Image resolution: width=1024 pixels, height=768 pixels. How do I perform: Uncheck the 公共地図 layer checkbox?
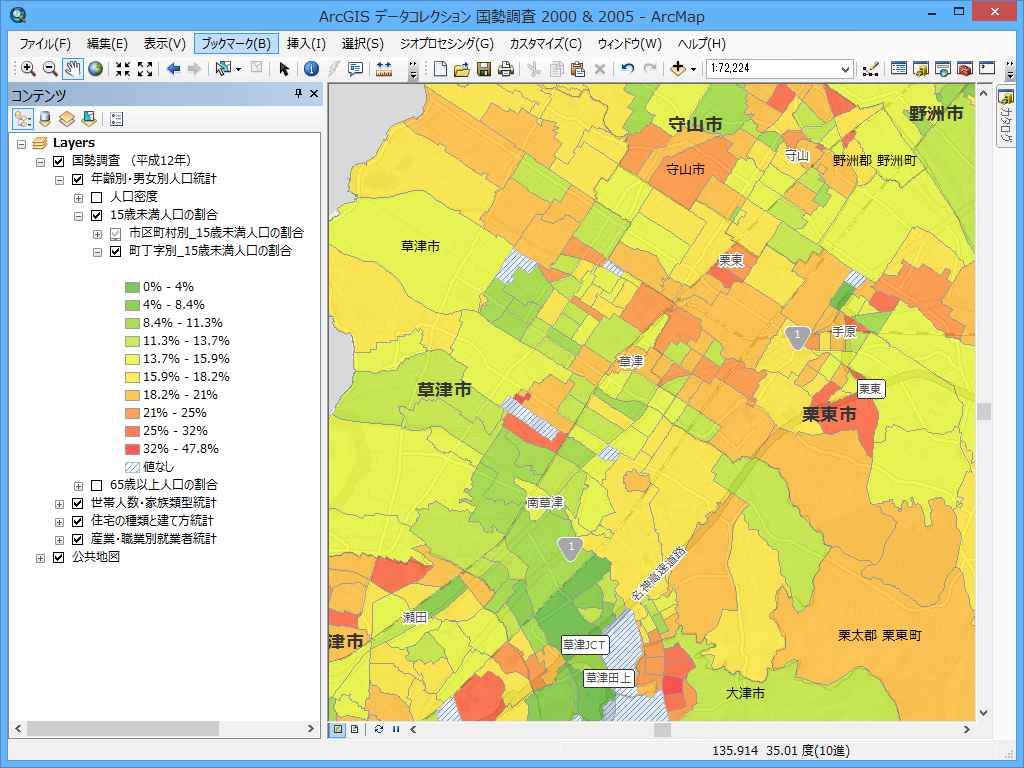[x=58, y=557]
